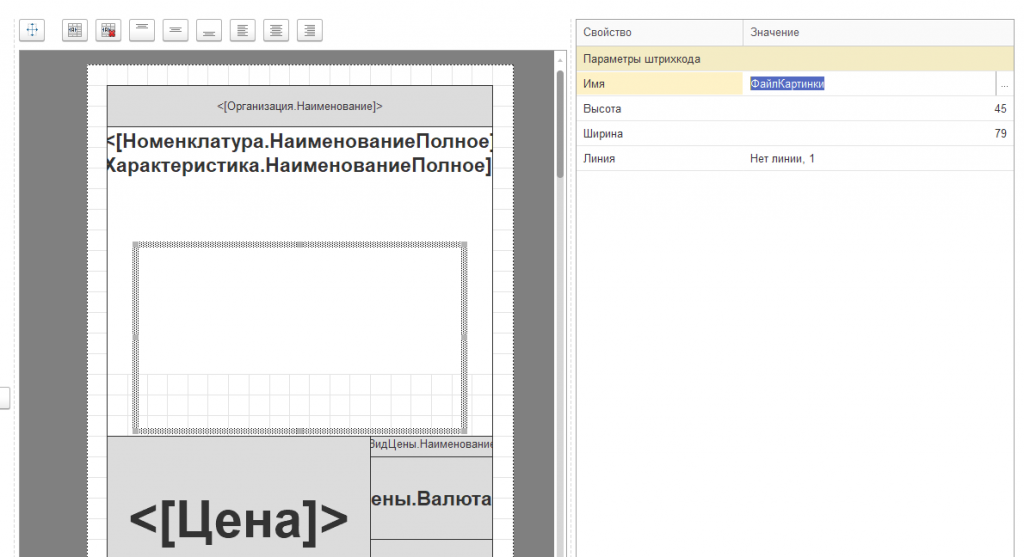Screen dimensions: 1024x557
Task: Select the ВидЦены.Наименование cell
Action: click(x=432, y=445)
